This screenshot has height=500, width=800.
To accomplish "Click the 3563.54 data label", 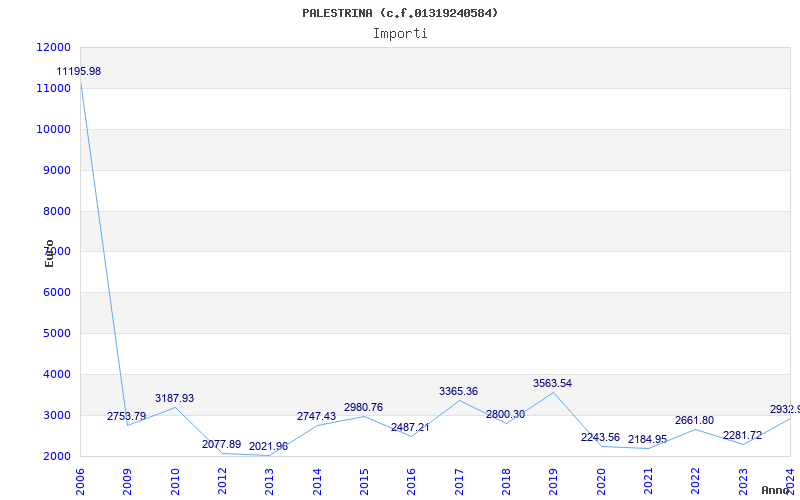I will pos(553,383).
